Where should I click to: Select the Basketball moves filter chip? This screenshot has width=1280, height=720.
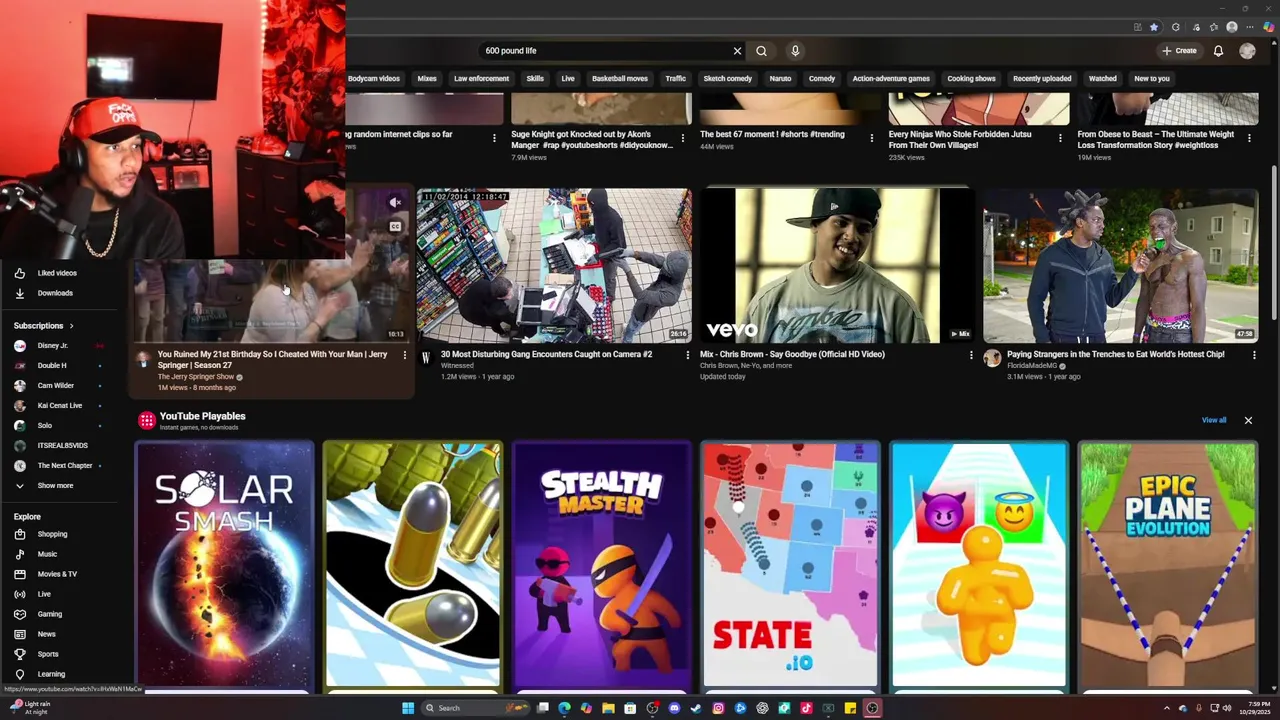619,79
